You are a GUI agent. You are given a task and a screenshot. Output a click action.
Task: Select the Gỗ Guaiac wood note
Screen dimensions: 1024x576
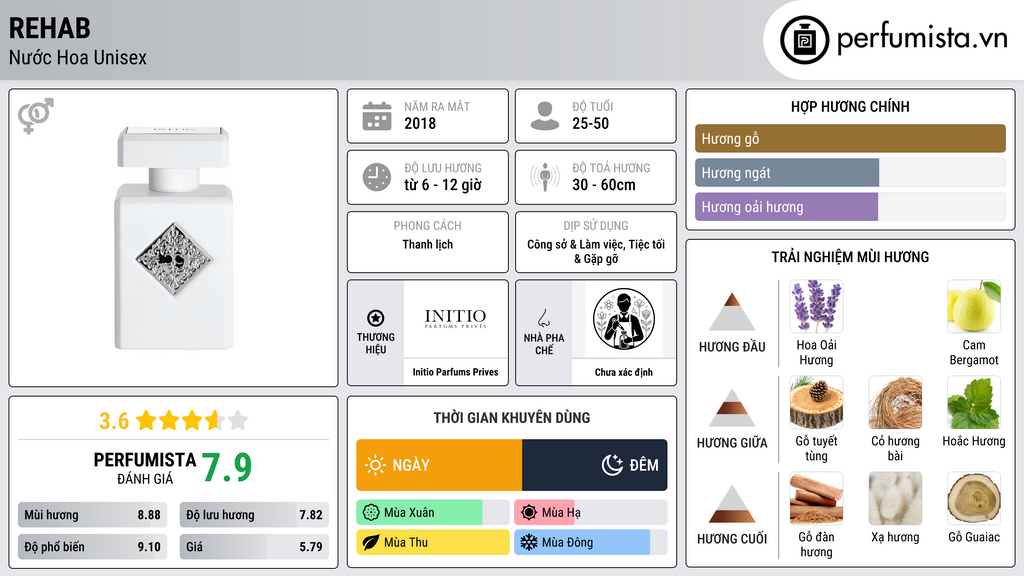point(974,498)
